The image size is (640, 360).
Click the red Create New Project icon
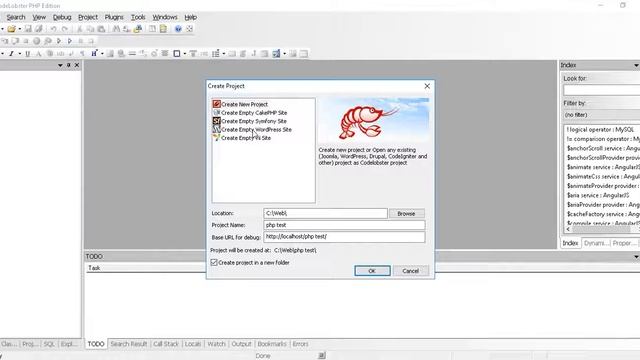pyautogui.click(x=216, y=104)
